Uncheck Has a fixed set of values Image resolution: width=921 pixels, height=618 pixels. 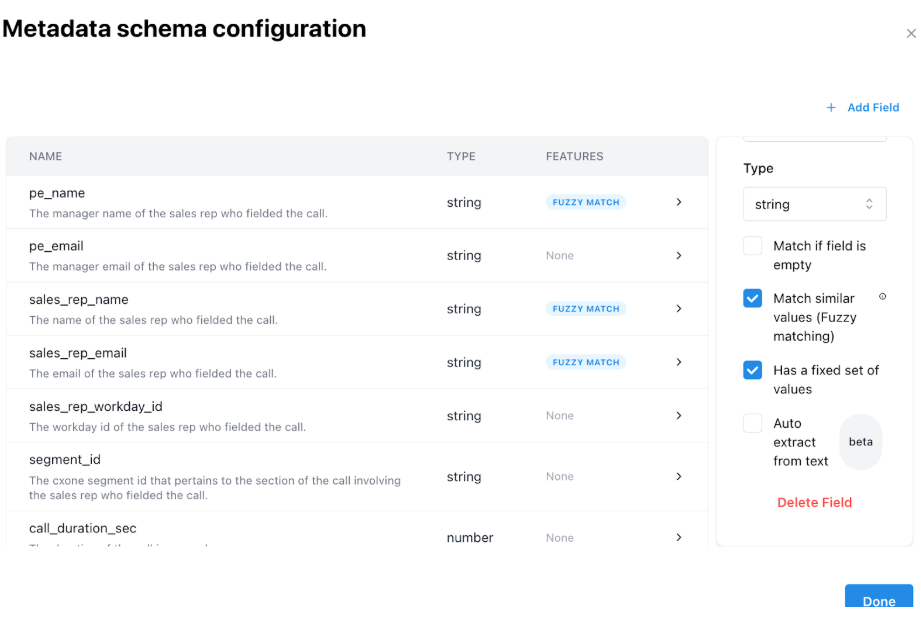tap(755, 370)
